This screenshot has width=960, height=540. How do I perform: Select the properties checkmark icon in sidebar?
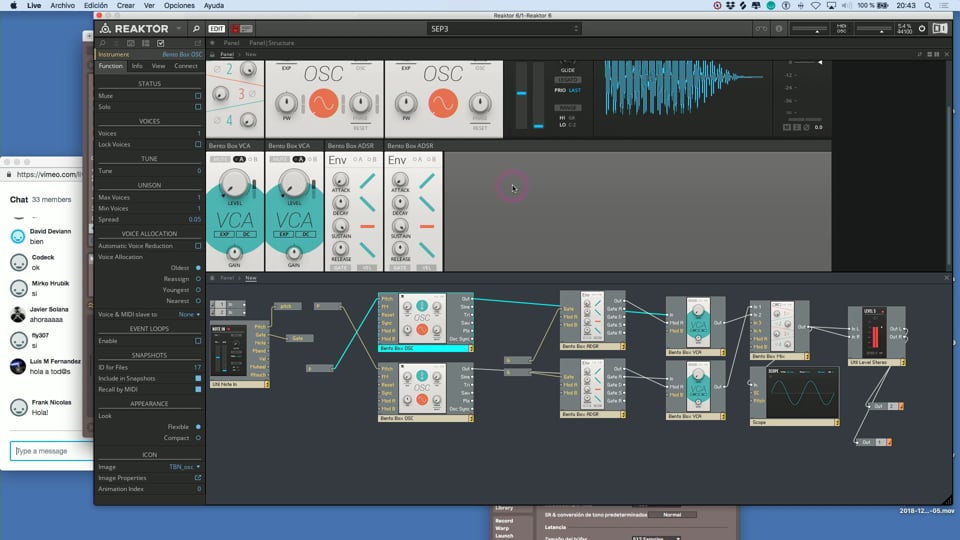tap(161, 43)
